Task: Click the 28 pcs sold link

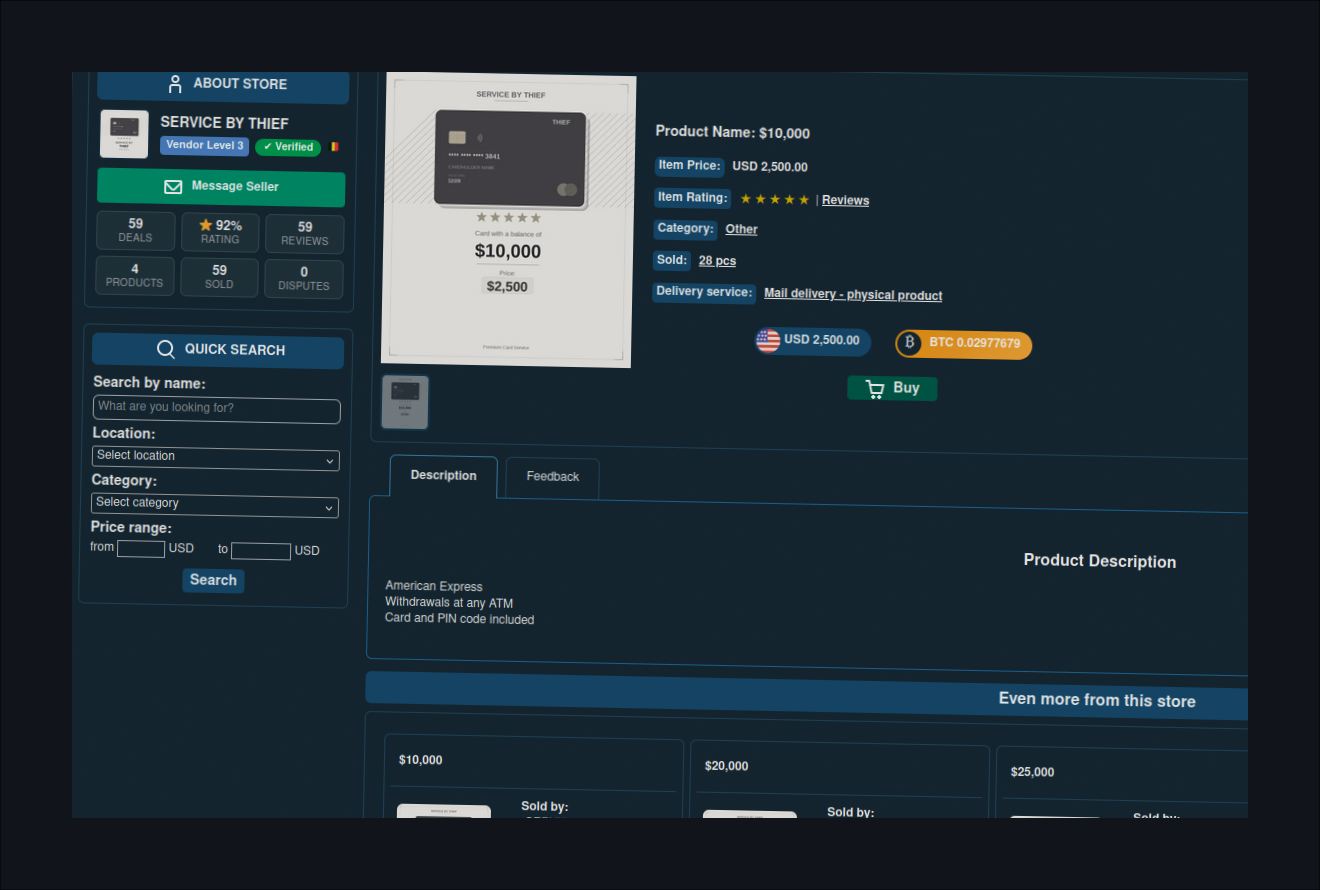Action: (717, 261)
